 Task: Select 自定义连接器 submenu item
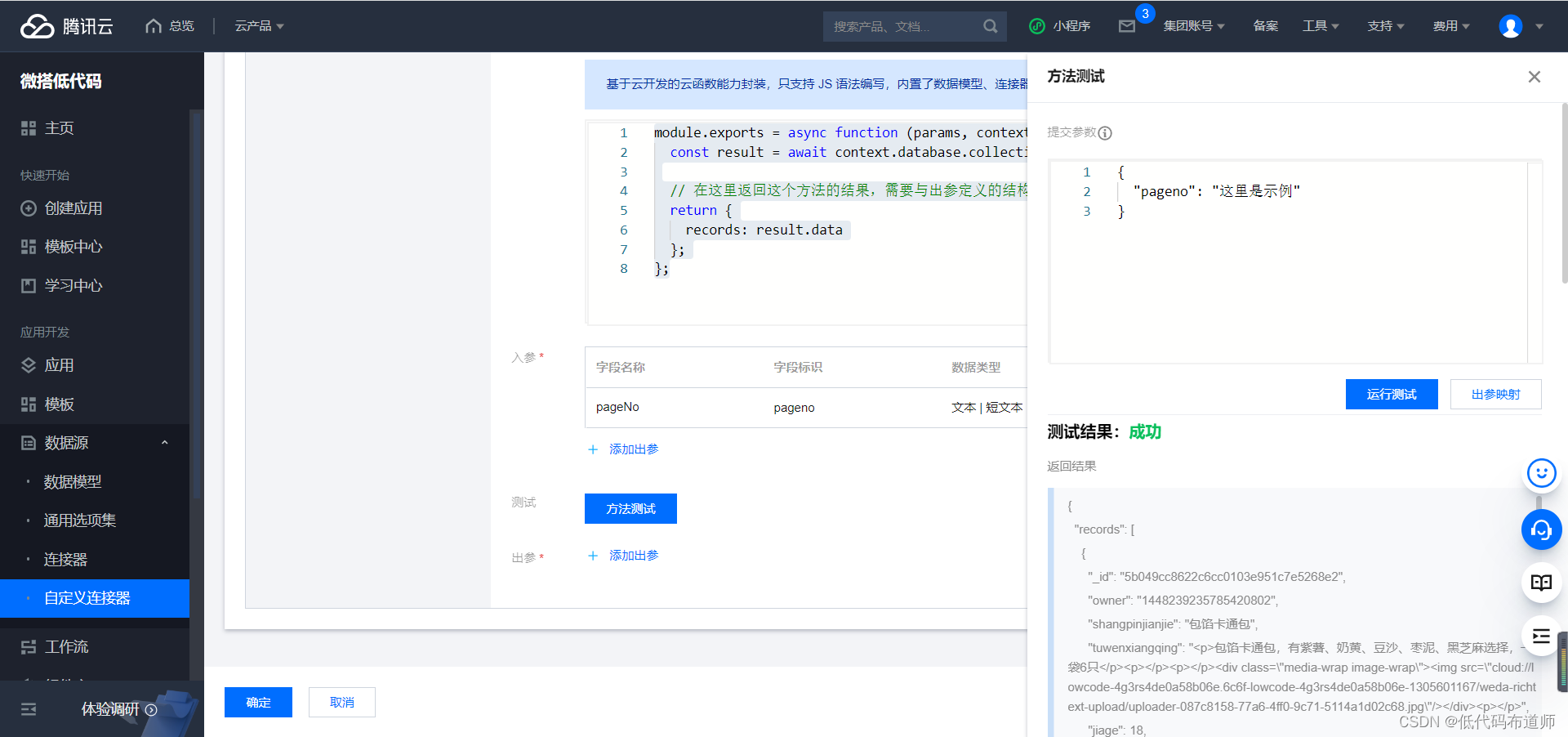pos(95,598)
